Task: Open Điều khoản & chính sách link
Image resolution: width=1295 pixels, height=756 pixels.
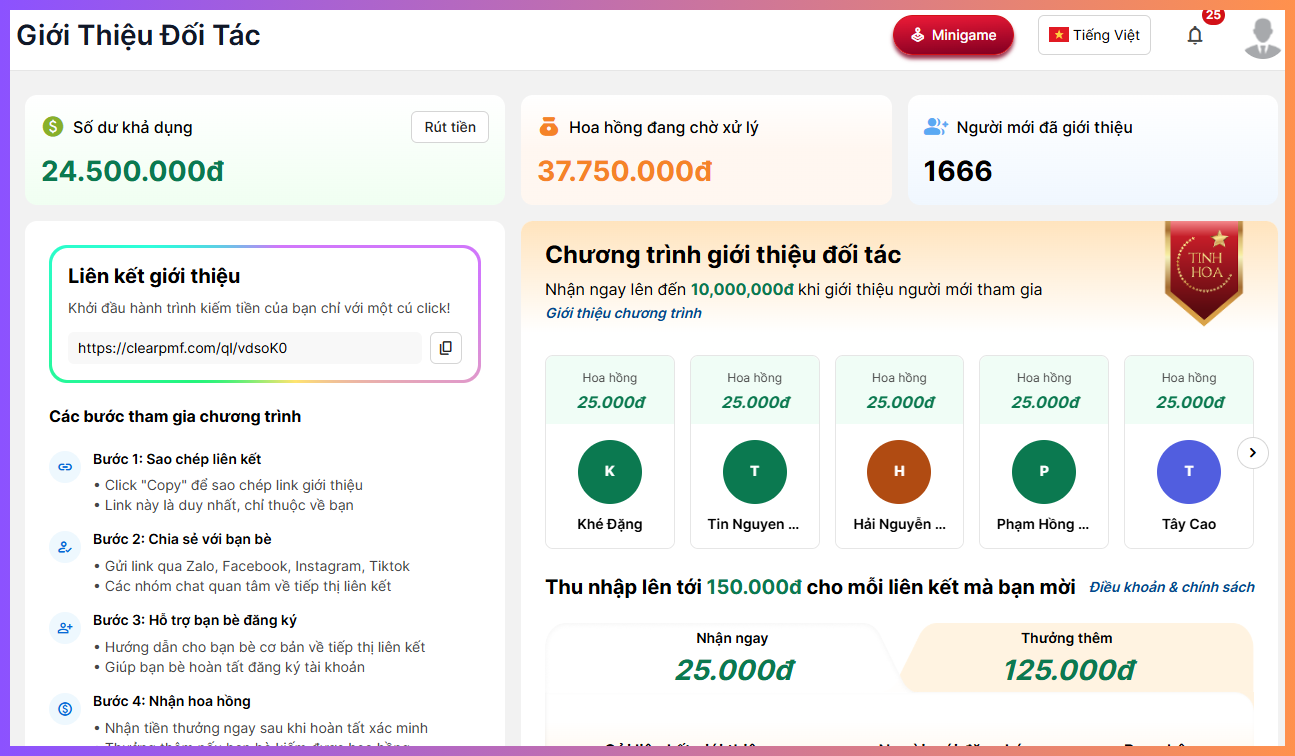Action: (x=1172, y=587)
